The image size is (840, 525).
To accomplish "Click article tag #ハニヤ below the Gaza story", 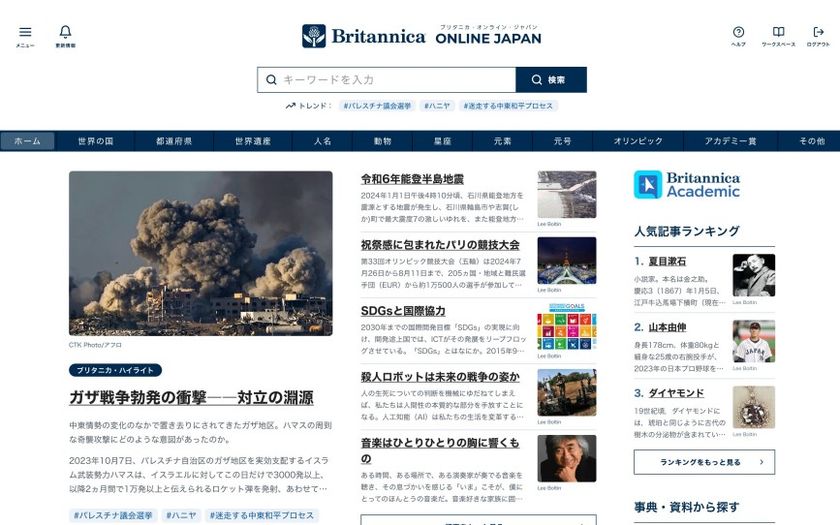I will click(x=181, y=515).
